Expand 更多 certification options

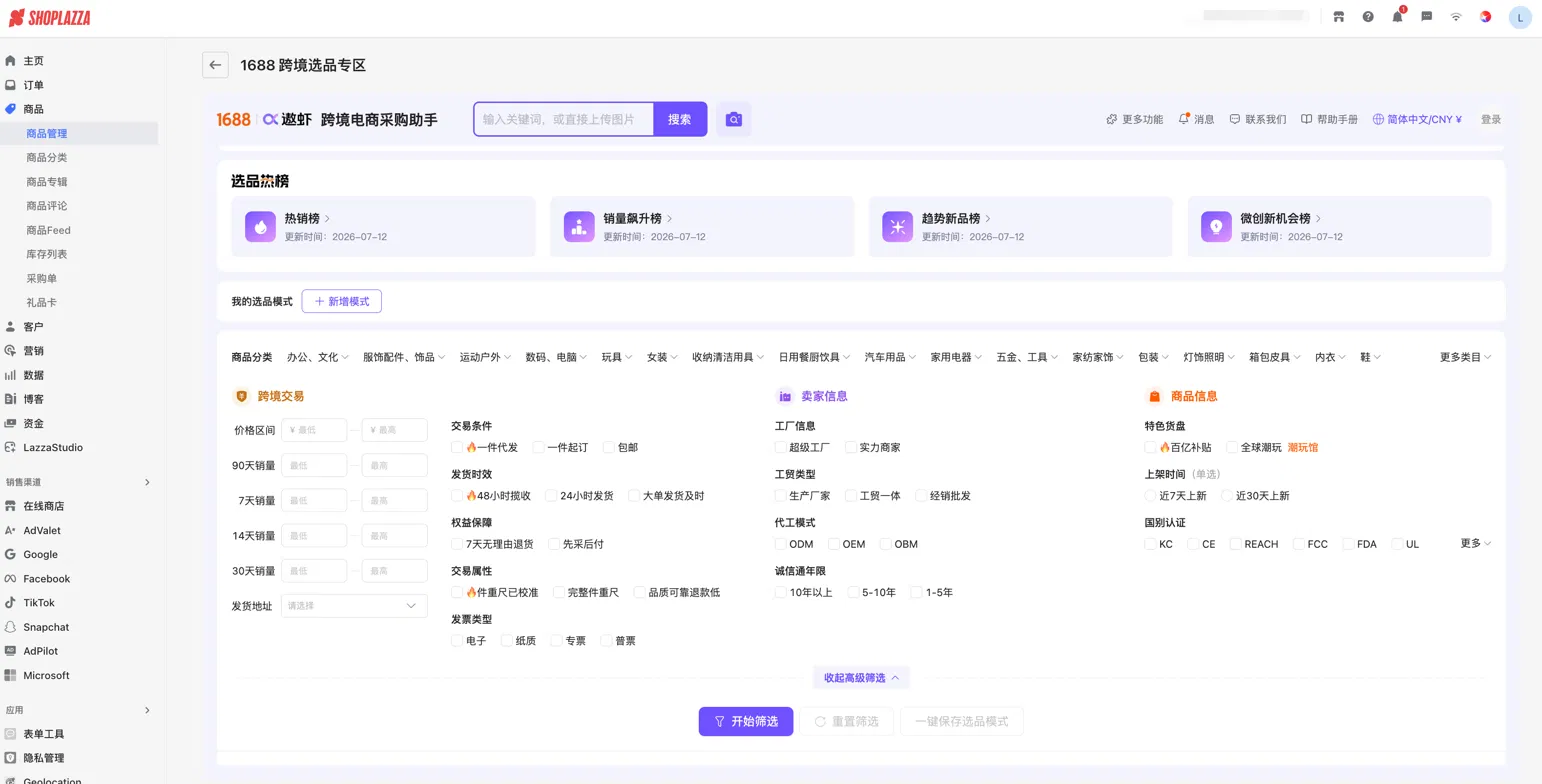1476,543
